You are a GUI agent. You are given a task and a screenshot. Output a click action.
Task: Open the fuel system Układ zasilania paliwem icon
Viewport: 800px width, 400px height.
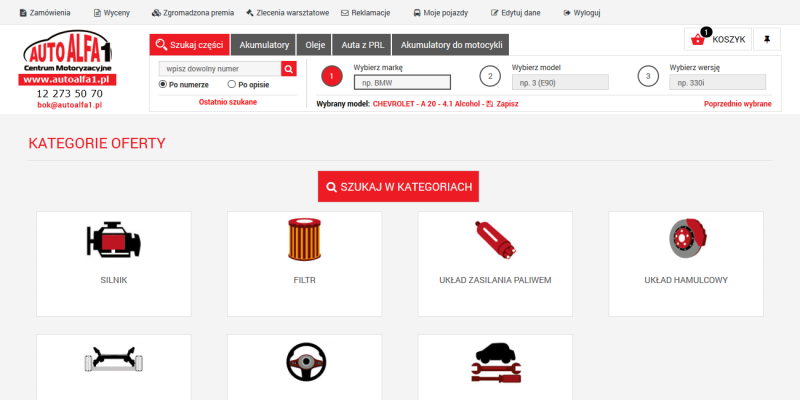click(x=495, y=241)
